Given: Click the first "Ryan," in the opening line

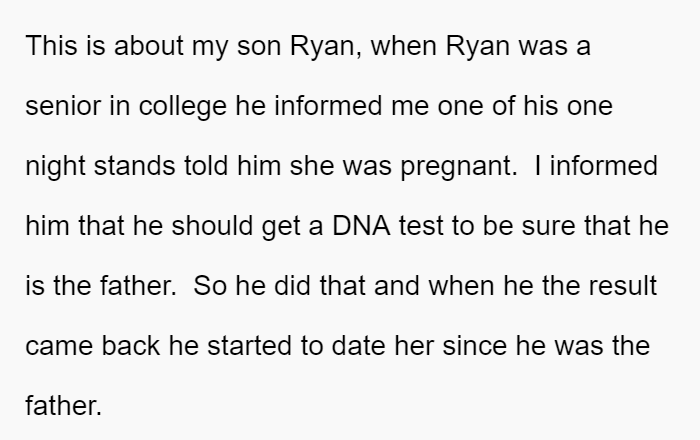Looking at the screenshot, I should point(326,46).
